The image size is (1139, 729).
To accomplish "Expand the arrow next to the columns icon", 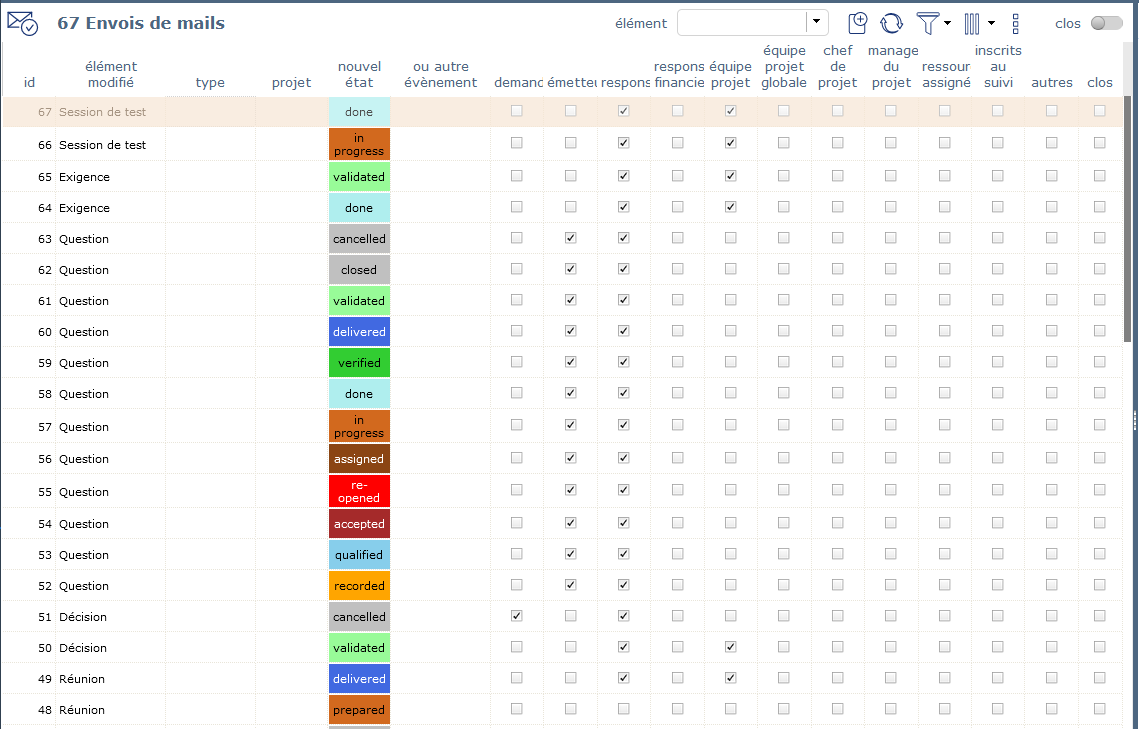I will point(991,23).
